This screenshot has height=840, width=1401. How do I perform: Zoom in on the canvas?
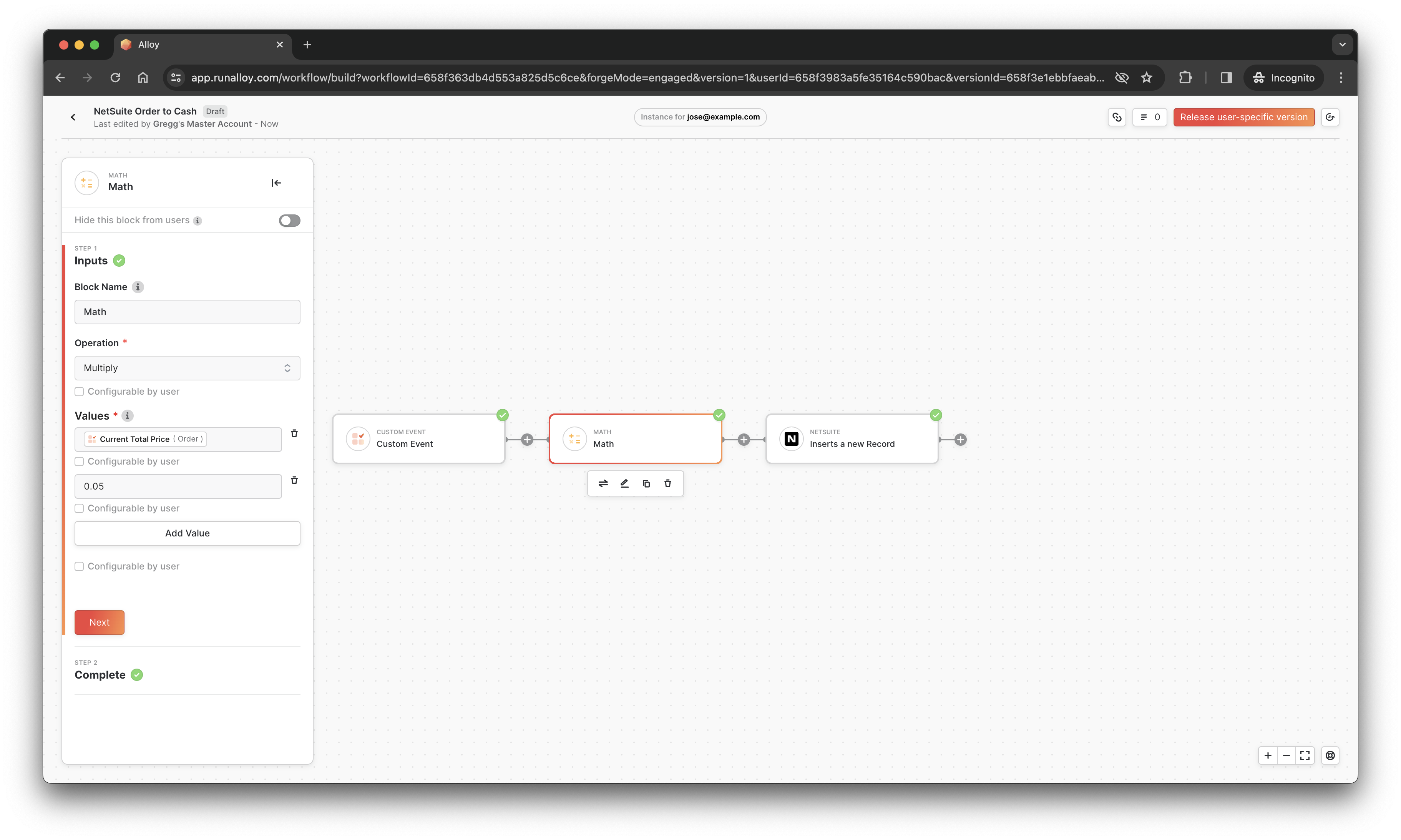point(1268,756)
